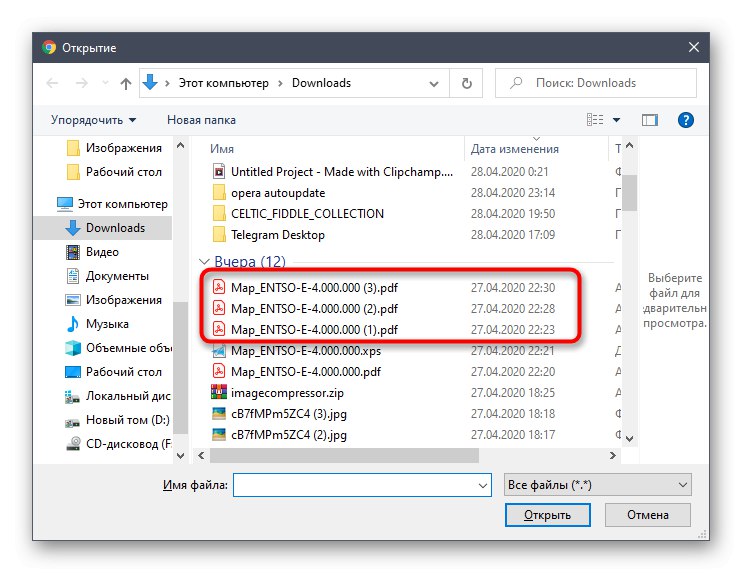This screenshot has width=742, height=573.
Task: Select 'imagecompressor.zip' archive
Action: [x=278, y=393]
